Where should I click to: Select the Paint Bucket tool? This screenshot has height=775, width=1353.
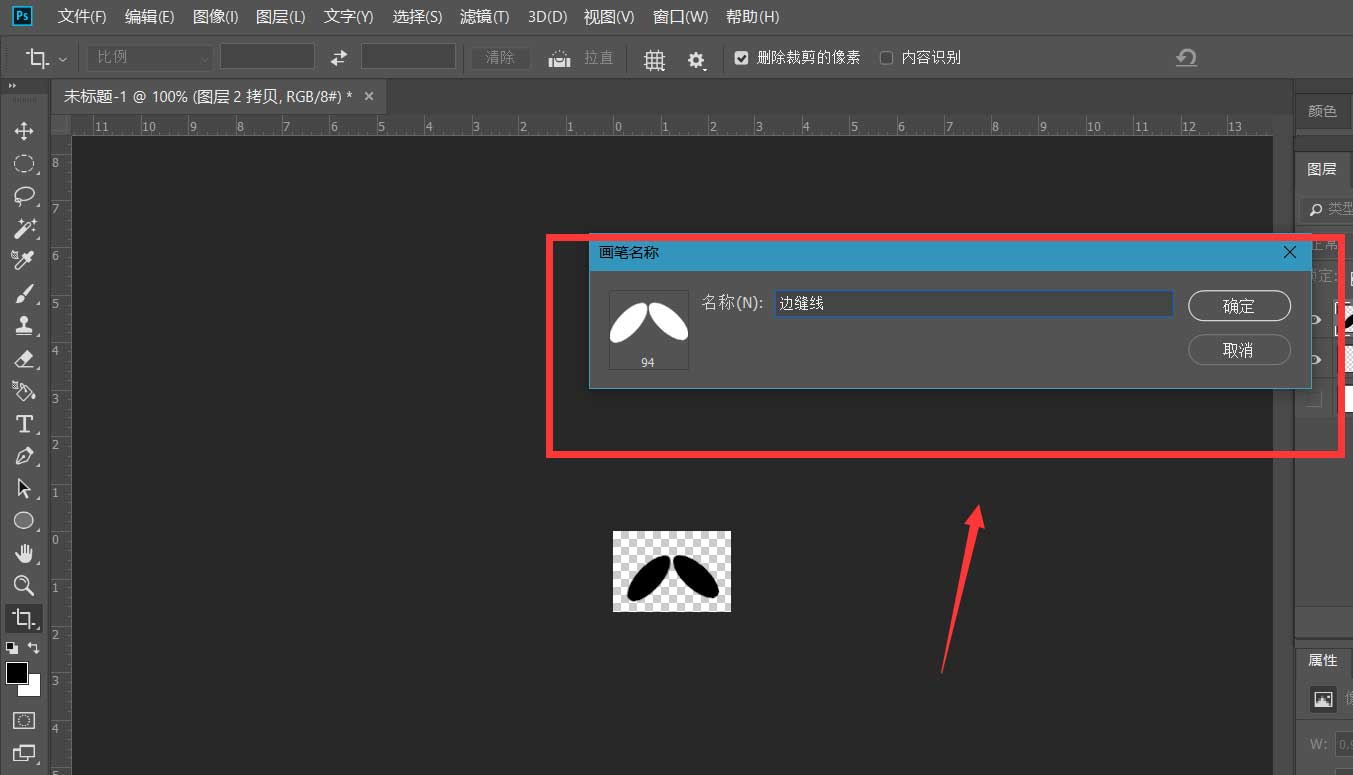click(x=24, y=390)
